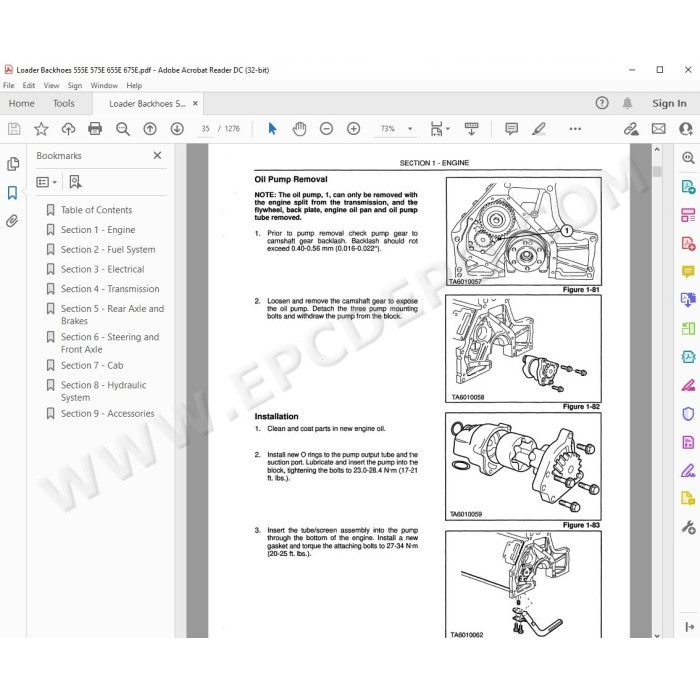The image size is (700, 700).
Task: Add a sticky note comment
Action: pyautogui.click(x=512, y=129)
